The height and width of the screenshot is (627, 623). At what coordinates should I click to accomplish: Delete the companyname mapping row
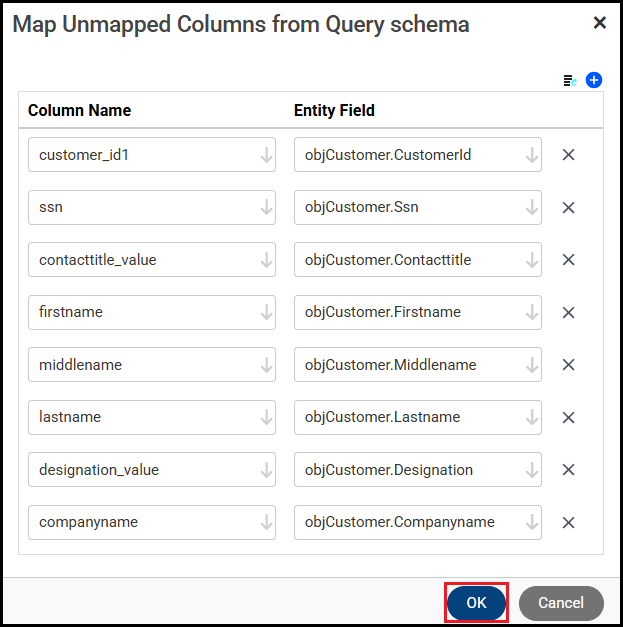click(x=568, y=522)
